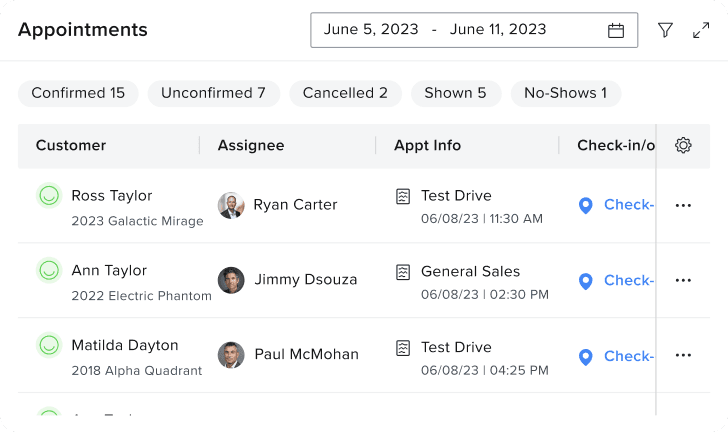Open more options for Matilda Dayton row
Screen dimensions: 728x432
pyautogui.click(x=683, y=355)
